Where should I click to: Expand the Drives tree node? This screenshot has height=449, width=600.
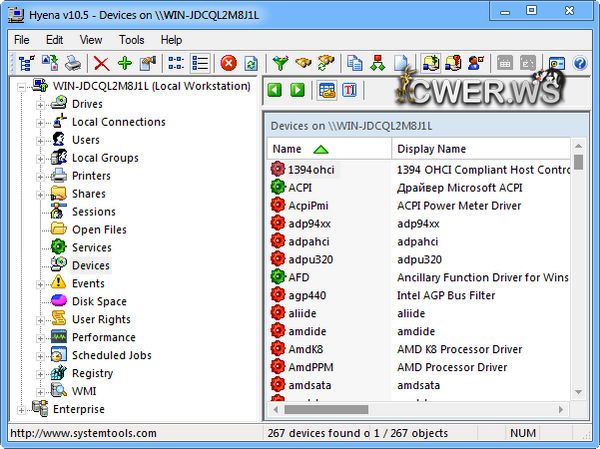click(x=41, y=104)
